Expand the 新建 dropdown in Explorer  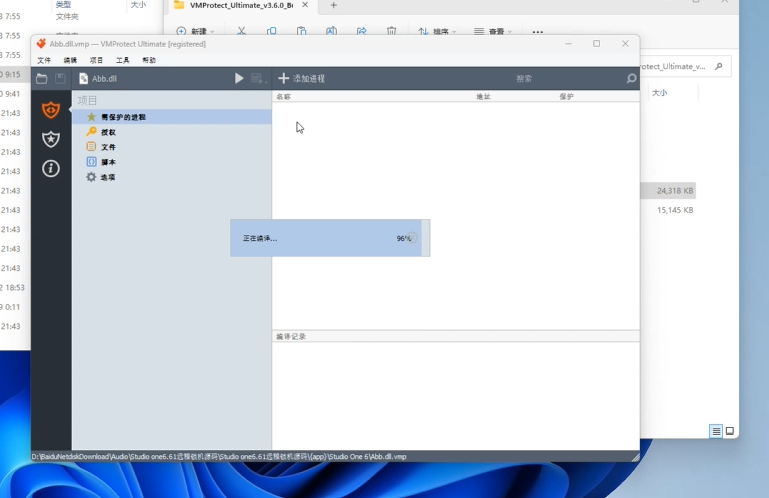[x=195, y=32]
